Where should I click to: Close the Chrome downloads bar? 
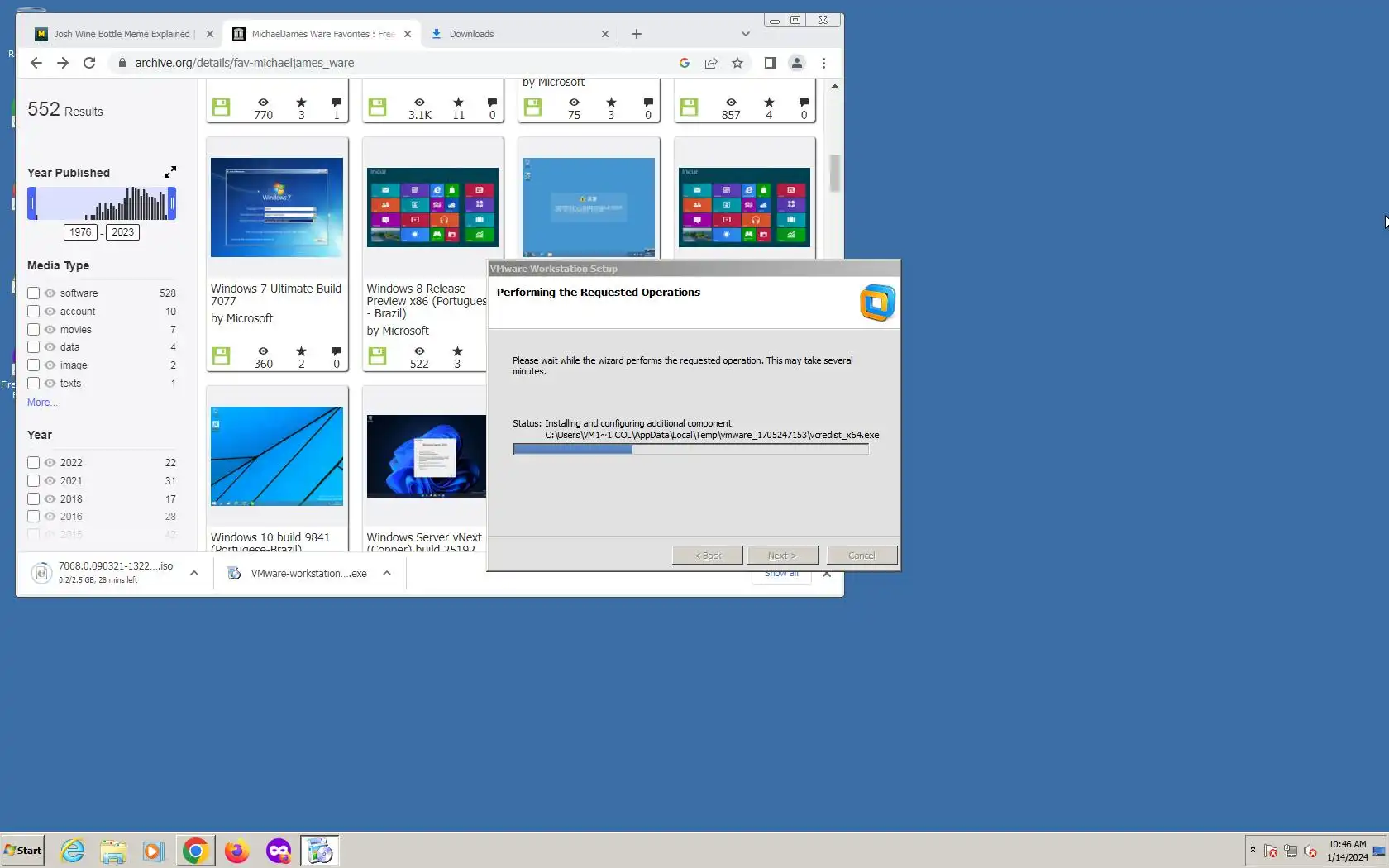[827, 574]
